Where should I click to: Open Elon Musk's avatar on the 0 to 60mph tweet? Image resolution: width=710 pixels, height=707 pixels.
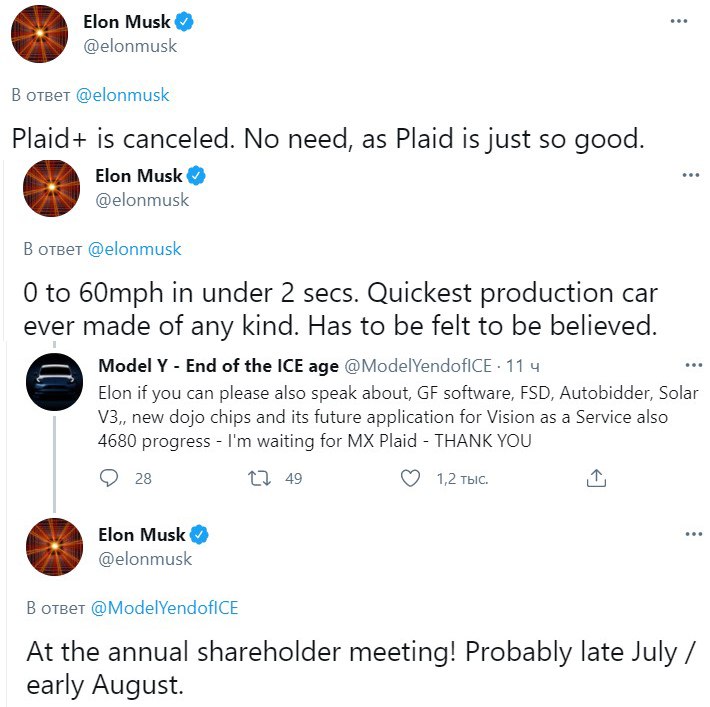[51, 188]
